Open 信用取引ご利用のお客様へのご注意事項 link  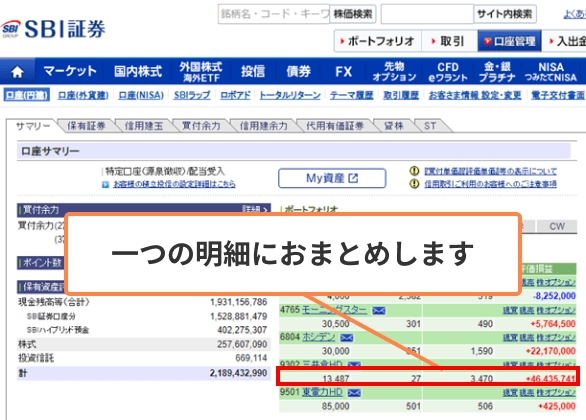[x=490, y=184]
